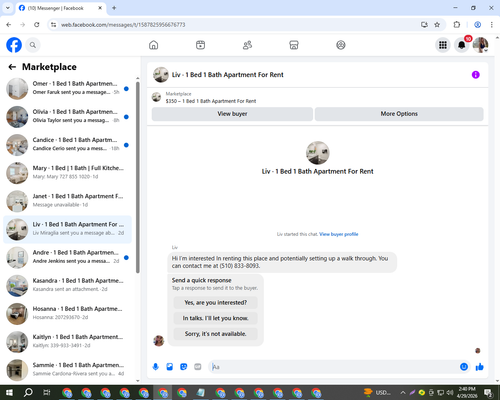This screenshot has width=500, height=400.
Task: Click the large Liv apartment avatar in chat
Action: 318,153
